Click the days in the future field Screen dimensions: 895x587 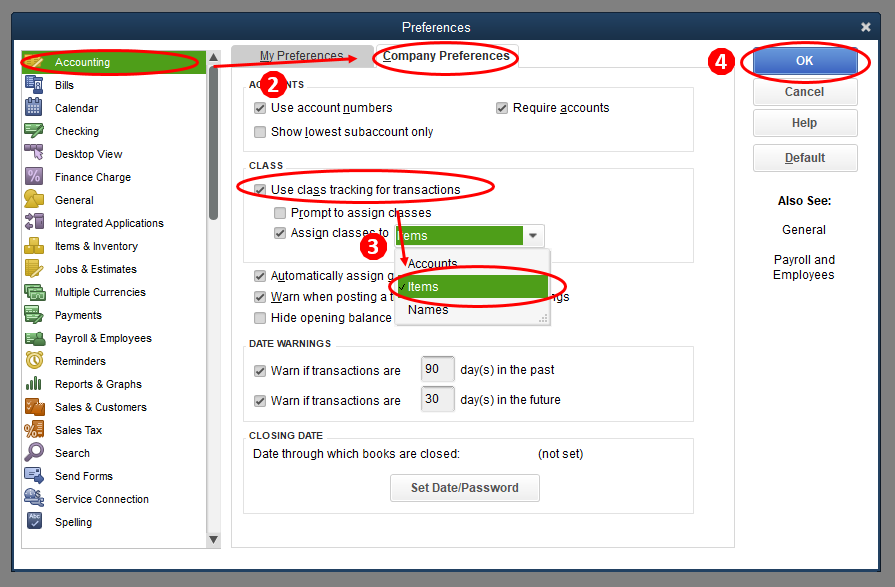coord(437,399)
